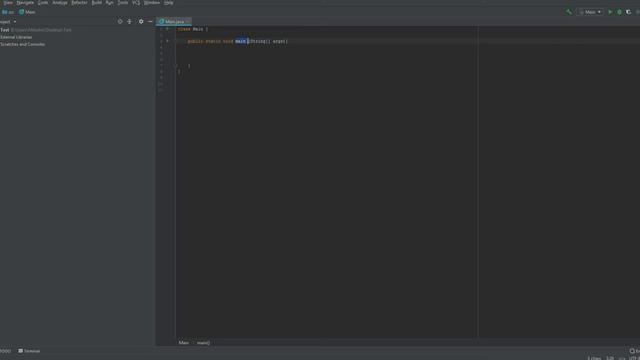The width and height of the screenshot is (640, 360).
Task: Open the Analyze menu
Action: 60,2
